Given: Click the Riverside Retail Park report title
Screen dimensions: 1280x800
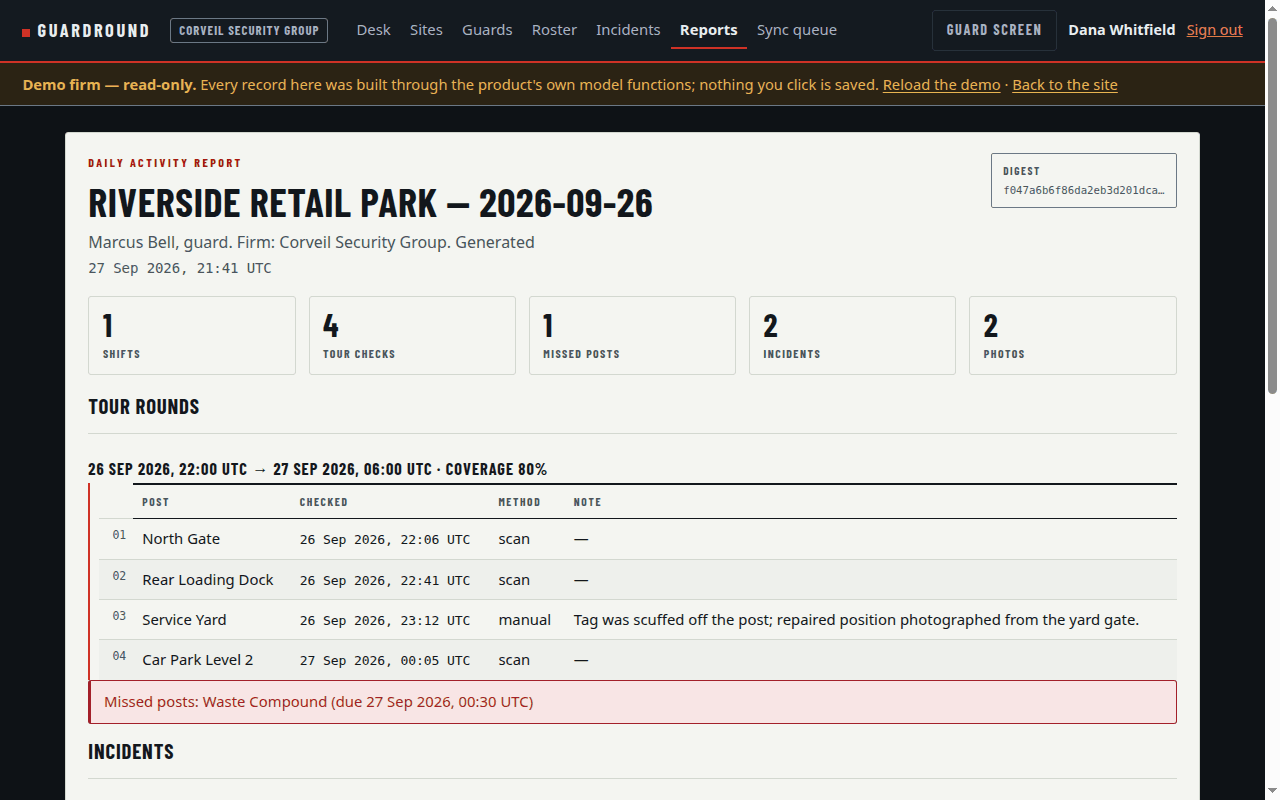Looking at the screenshot, I should tap(371, 204).
